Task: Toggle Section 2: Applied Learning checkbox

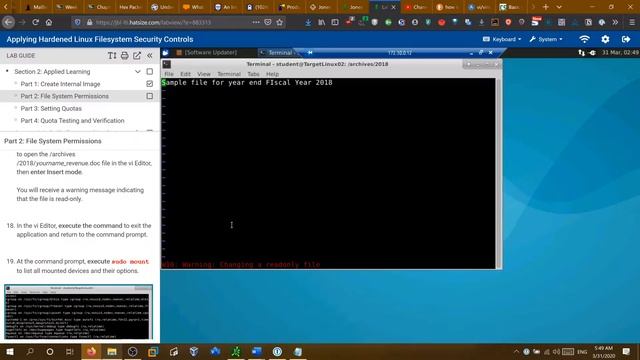Action: coord(150,71)
